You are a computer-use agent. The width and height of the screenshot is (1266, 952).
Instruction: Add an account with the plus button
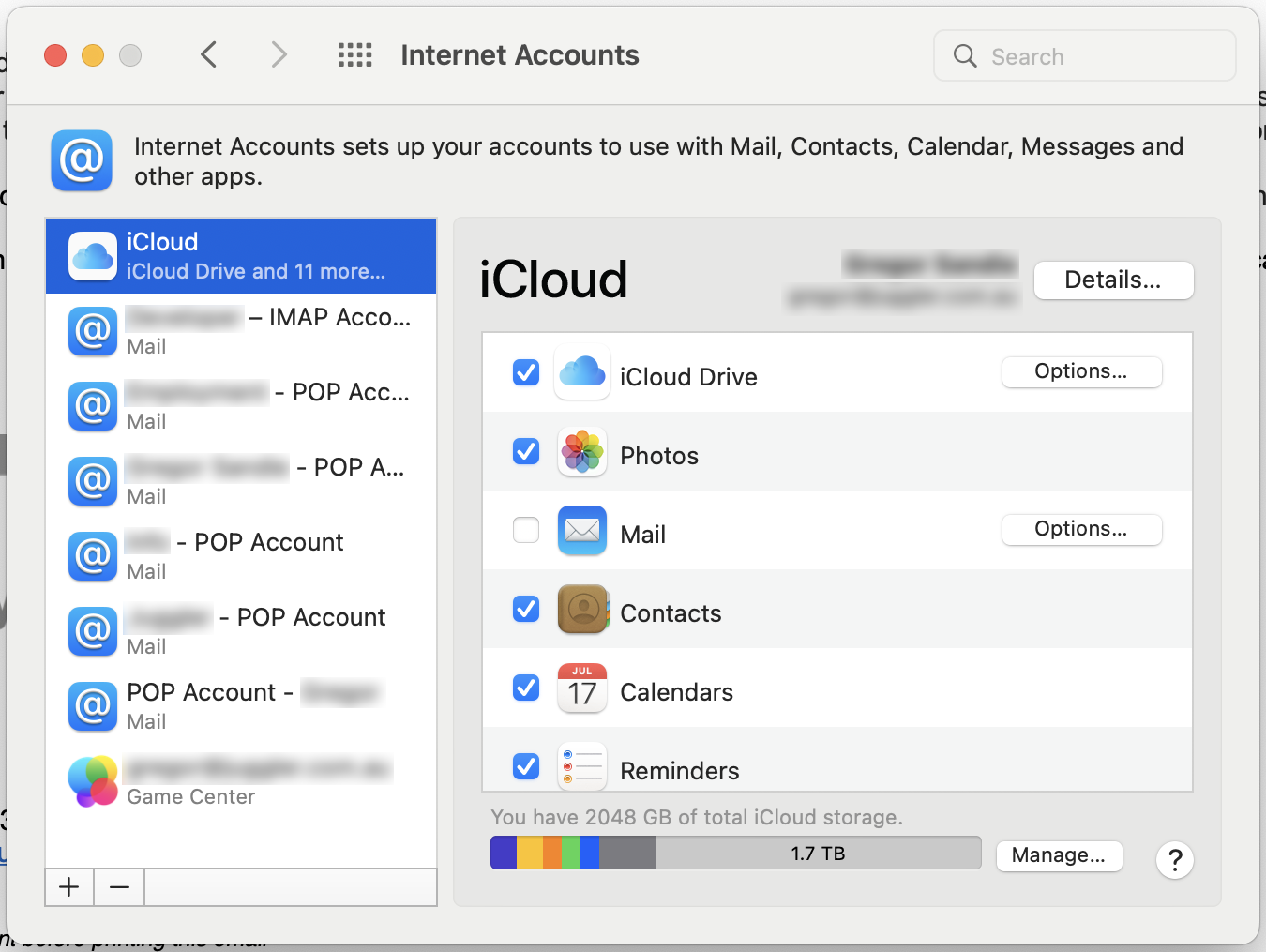pos(69,887)
